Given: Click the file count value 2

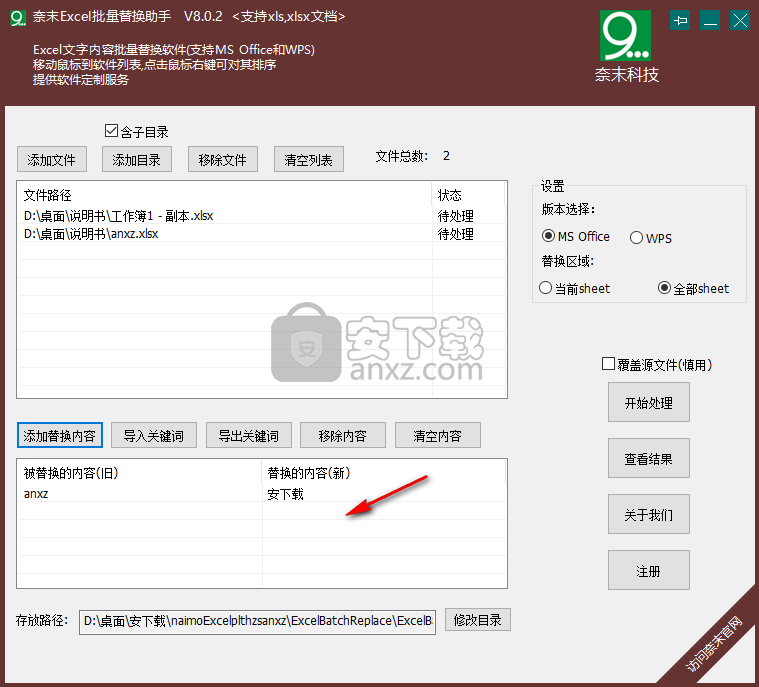Looking at the screenshot, I should click(446, 156).
